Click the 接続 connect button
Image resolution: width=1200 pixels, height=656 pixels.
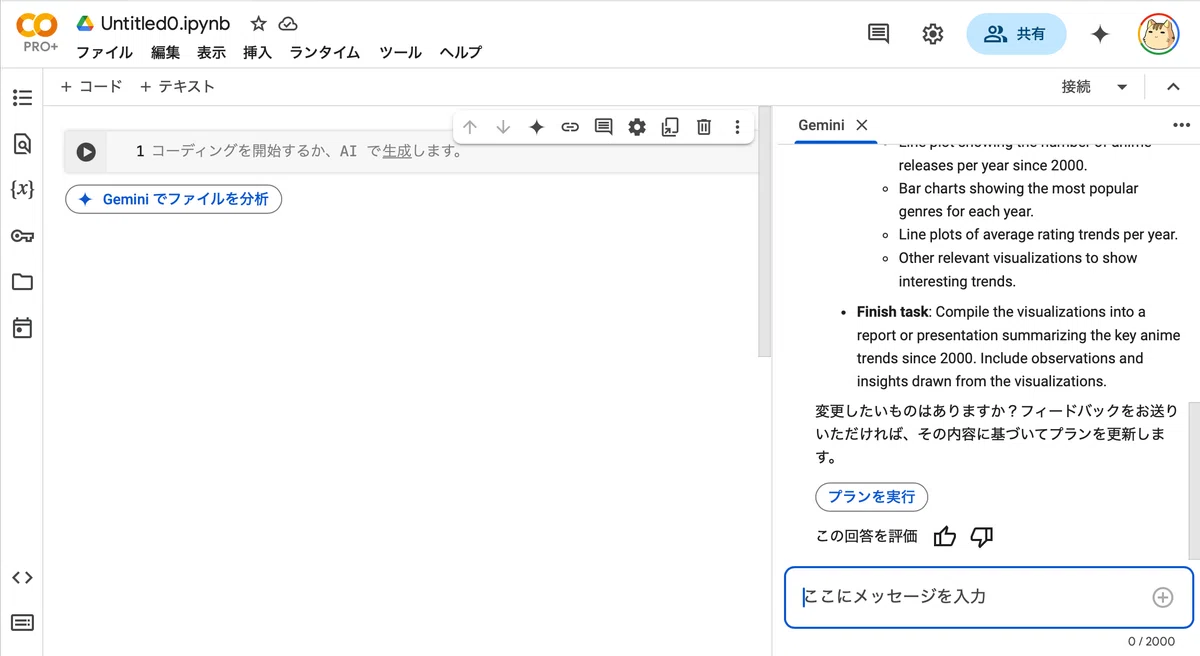[x=1076, y=87]
